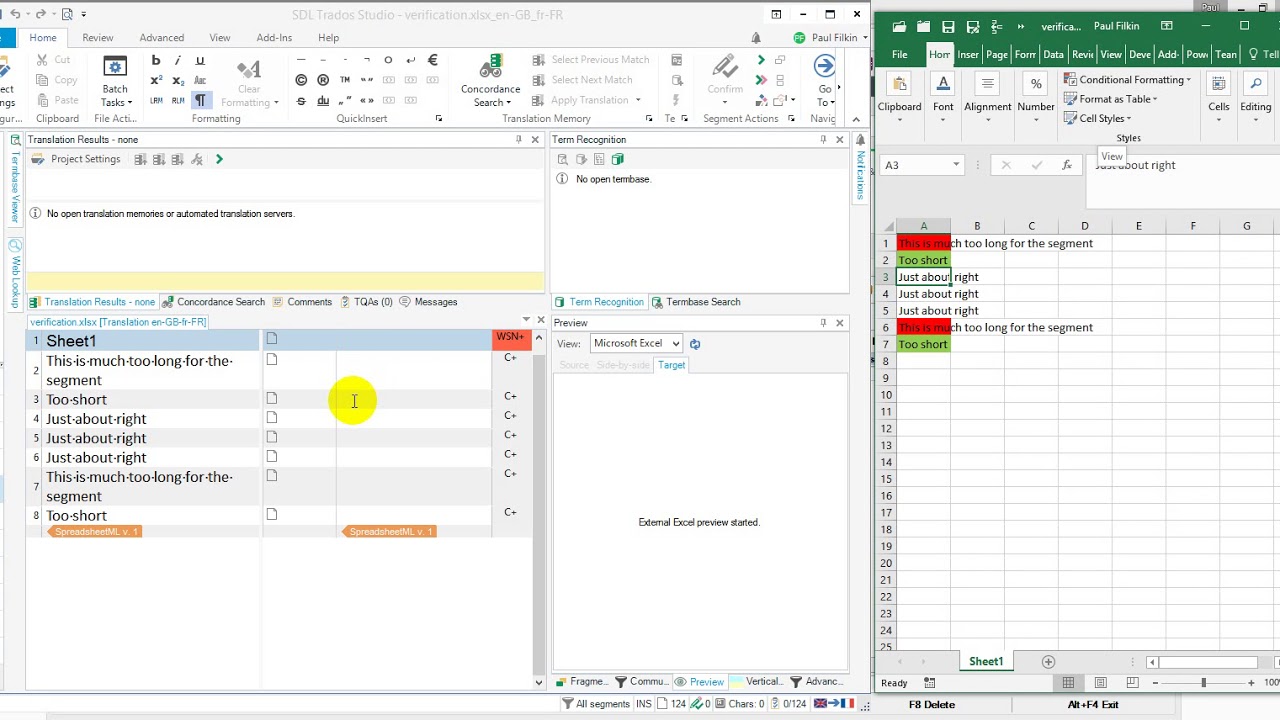Open Trados Add-Ins ribbon tab
This screenshot has height=720, width=1280.
pos(274,38)
